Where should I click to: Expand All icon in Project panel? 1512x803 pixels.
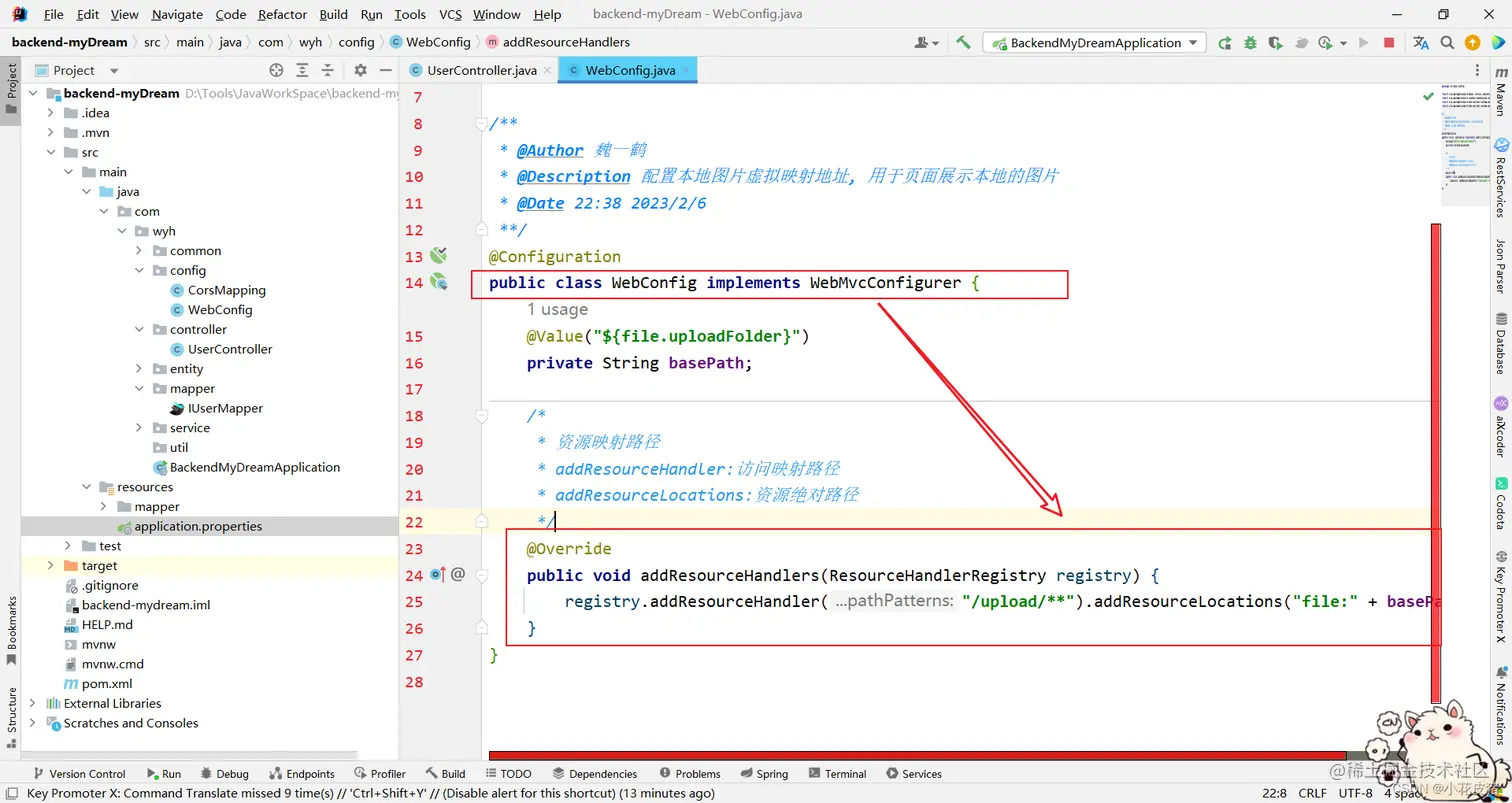[x=302, y=70]
